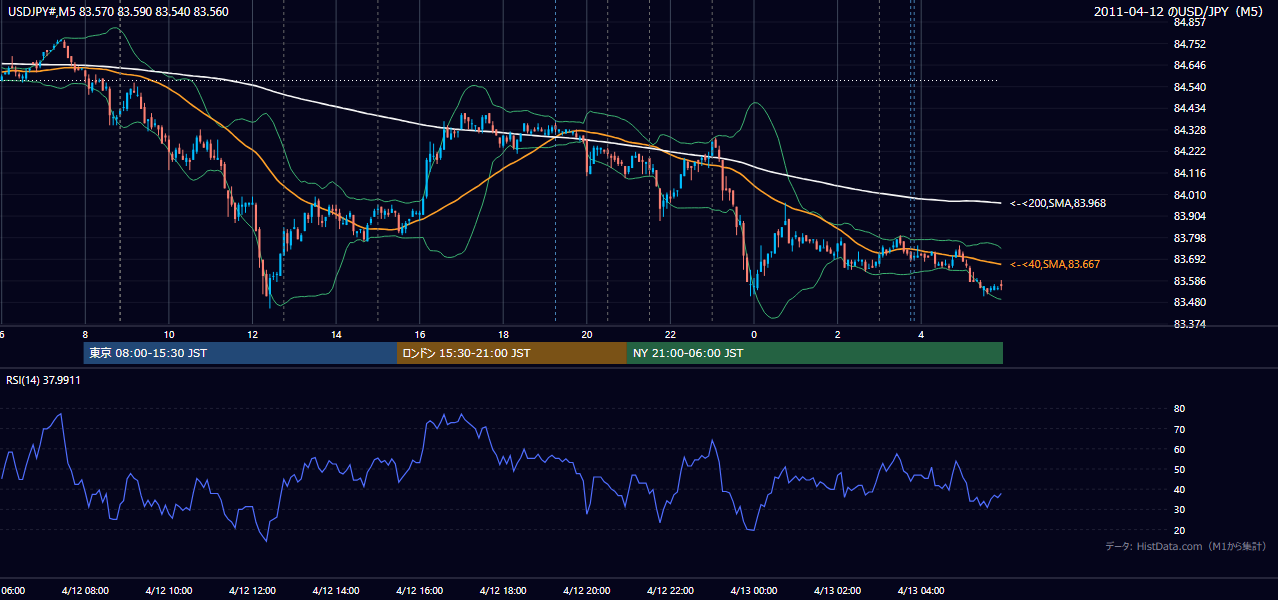Click the RSI 20 level label
The image size is (1278, 600).
[x=1180, y=530]
